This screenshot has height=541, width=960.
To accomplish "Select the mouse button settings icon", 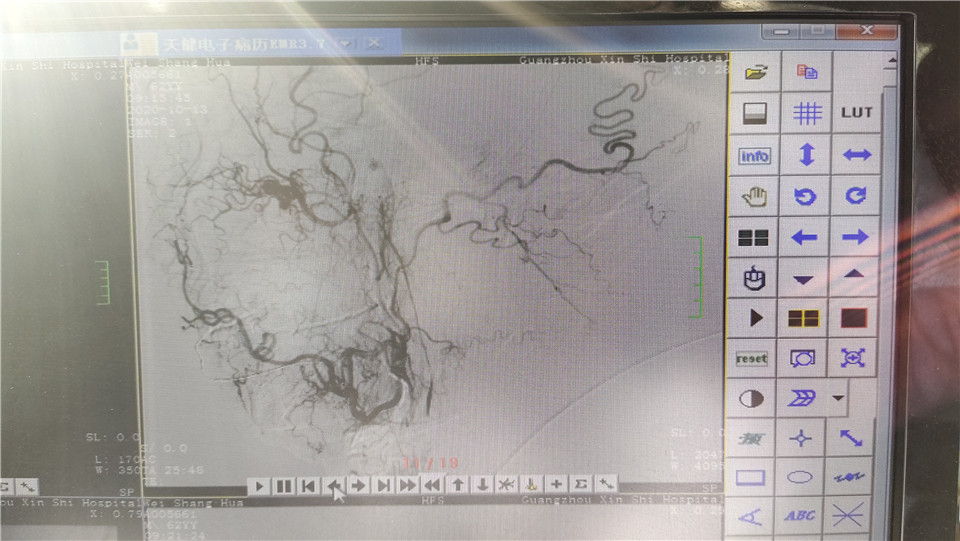I will (x=753, y=278).
